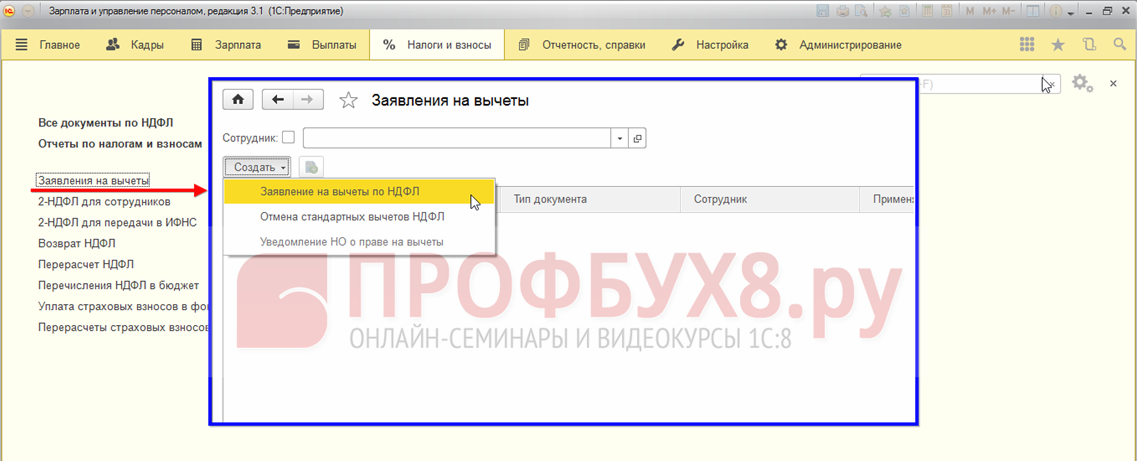Click the favorites page-star icon in title bar
Viewport: 1137px width, 461px height.
tap(904, 12)
